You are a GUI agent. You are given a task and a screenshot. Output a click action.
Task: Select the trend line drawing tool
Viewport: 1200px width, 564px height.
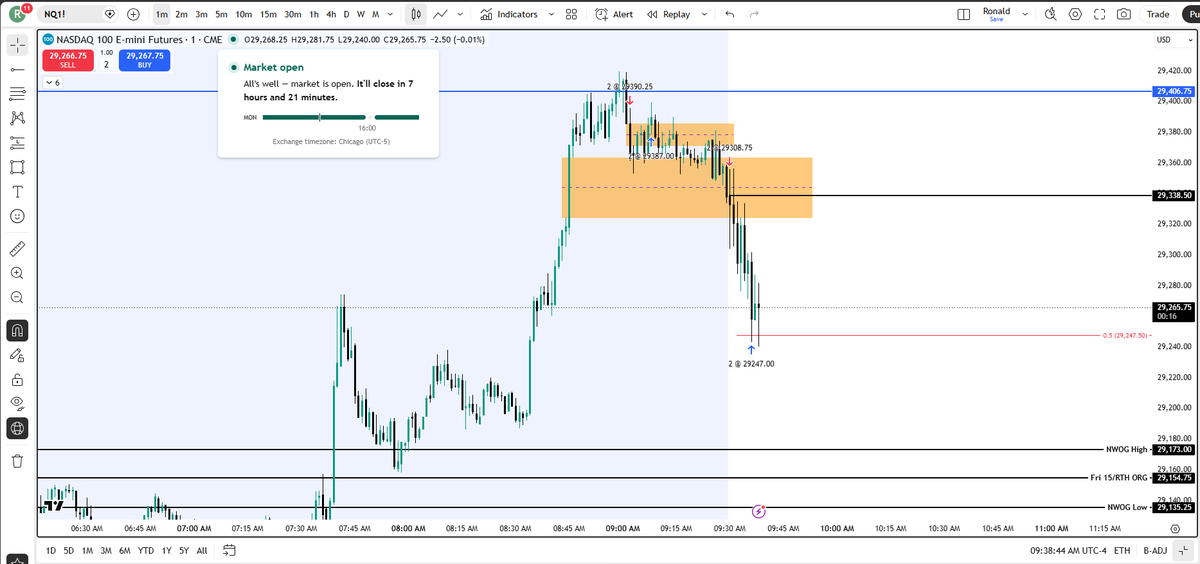click(17, 69)
